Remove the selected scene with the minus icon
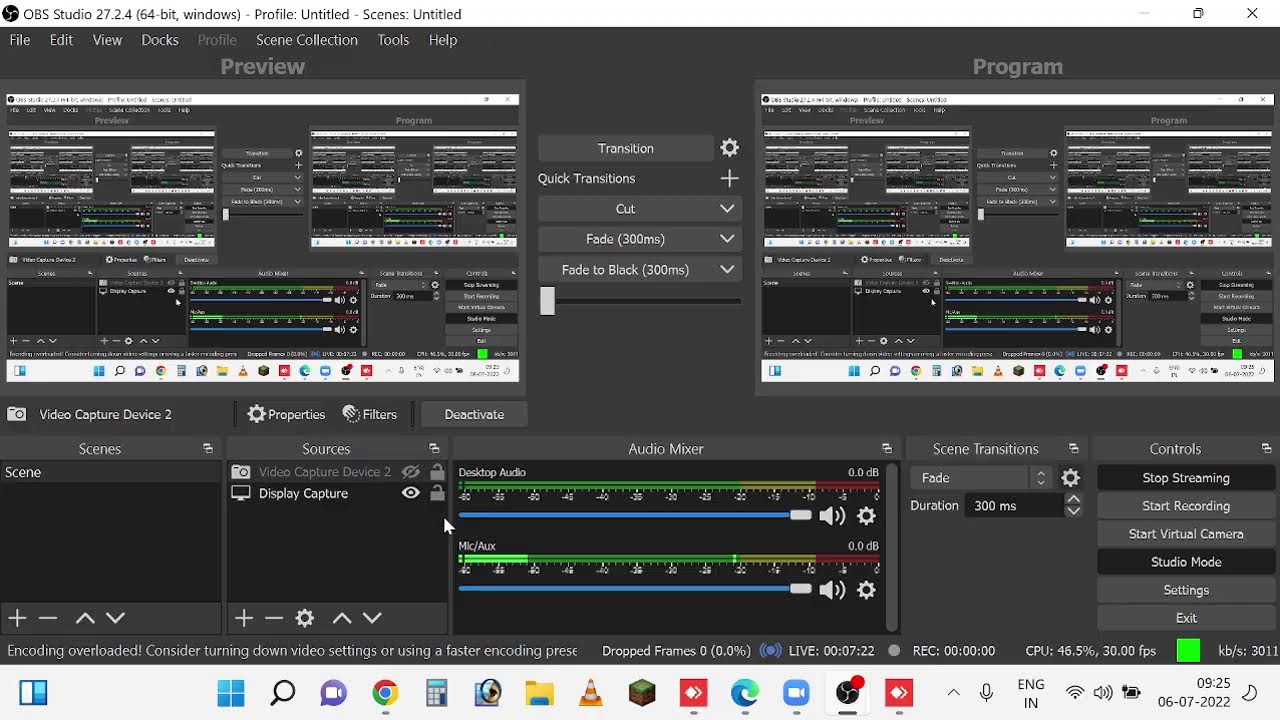 point(48,618)
